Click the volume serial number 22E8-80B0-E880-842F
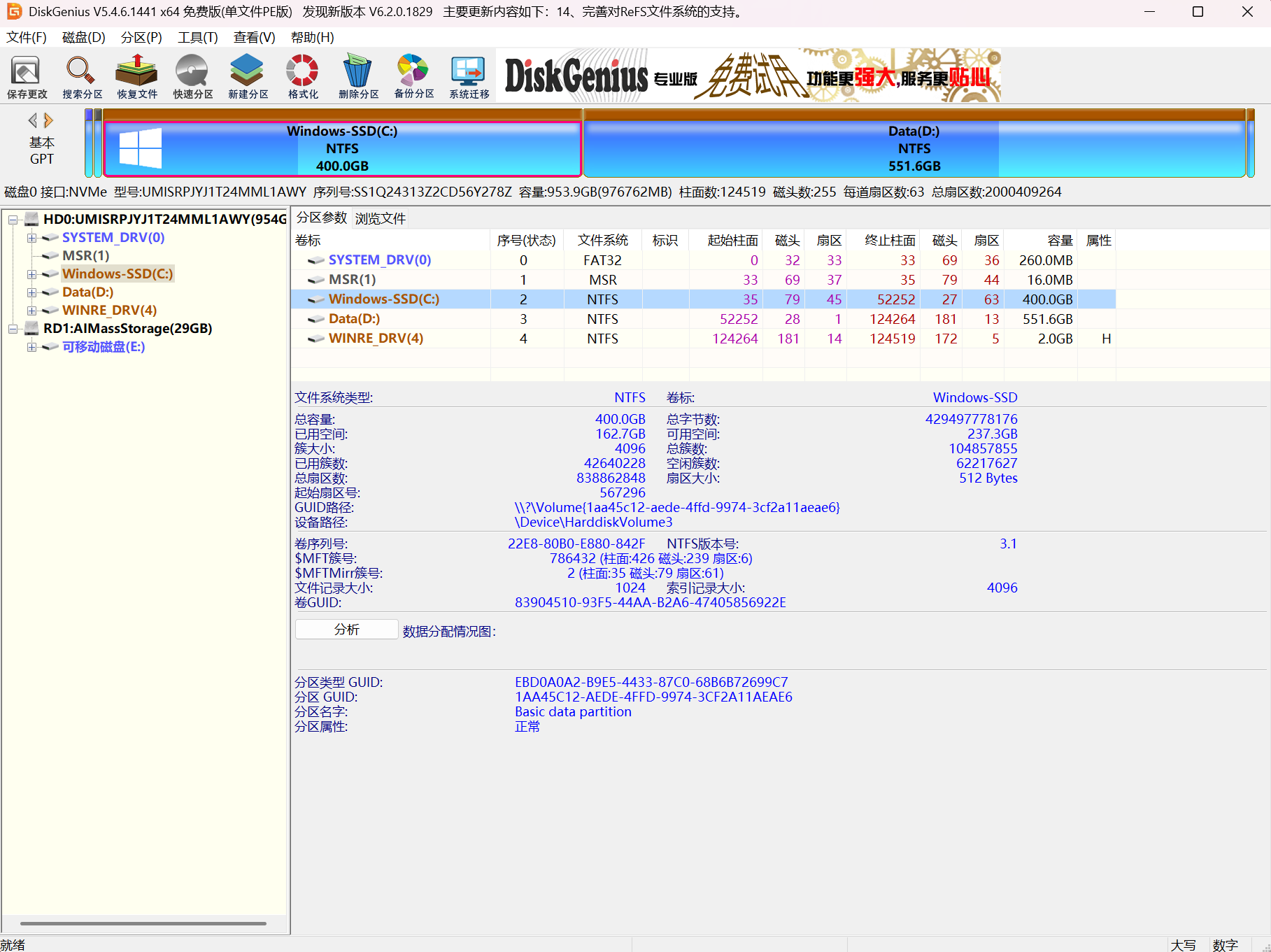 (576, 544)
